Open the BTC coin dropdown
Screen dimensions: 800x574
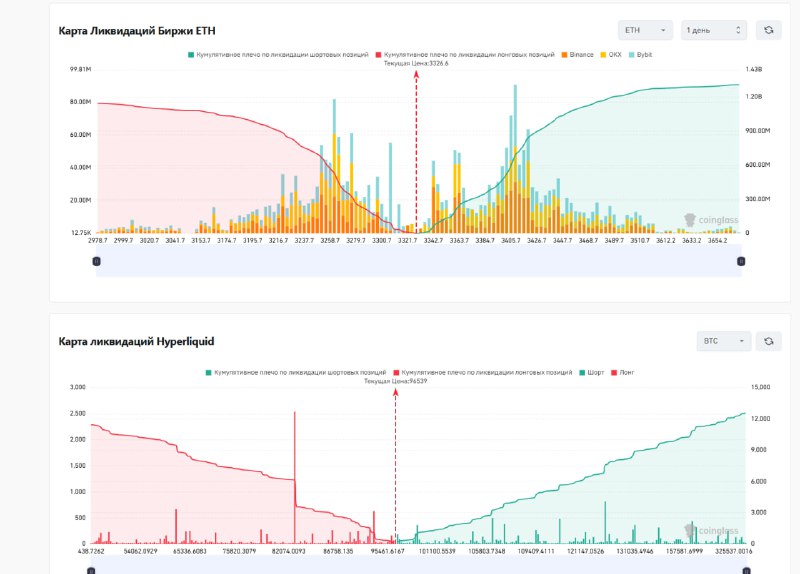(723, 341)
